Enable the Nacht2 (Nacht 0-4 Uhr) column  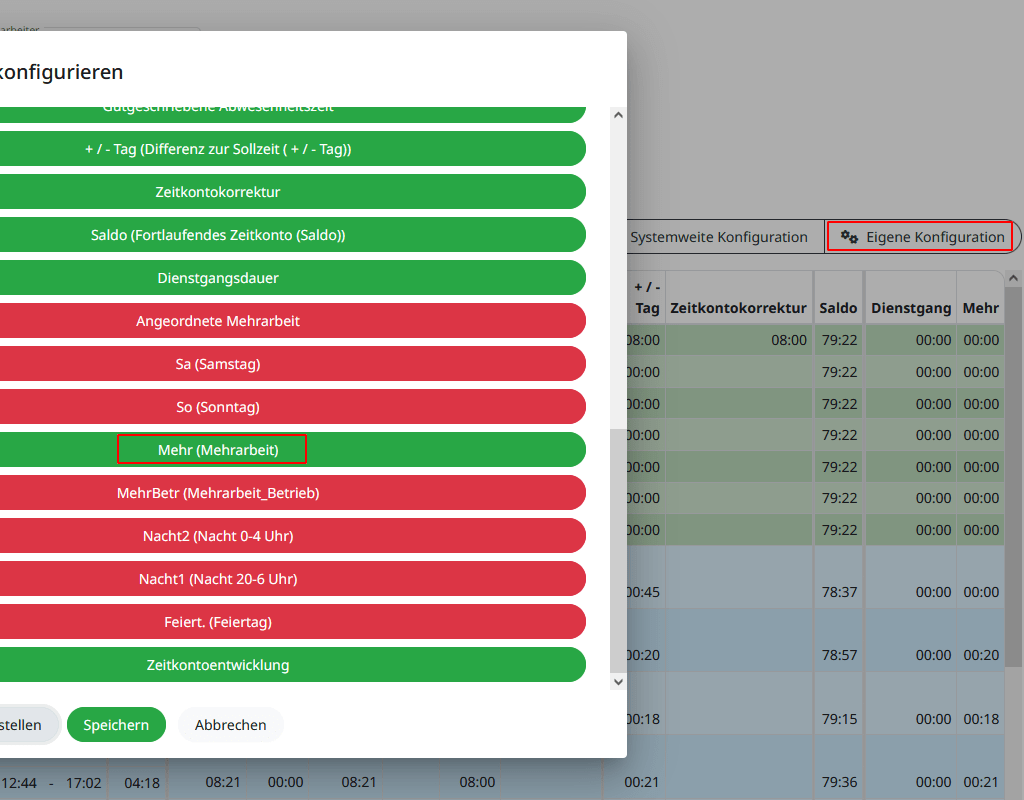click(218, 536)
